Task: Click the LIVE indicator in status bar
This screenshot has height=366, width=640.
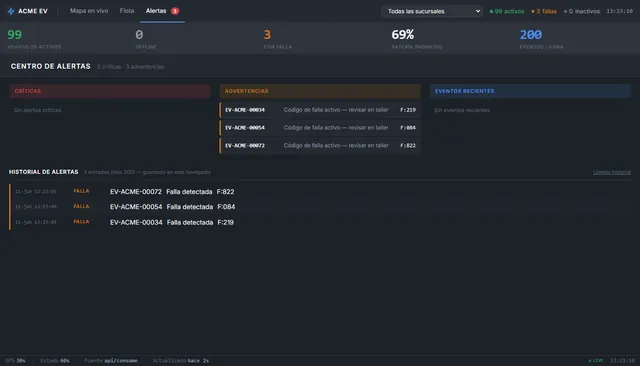Action: click(x=596, y=361)
